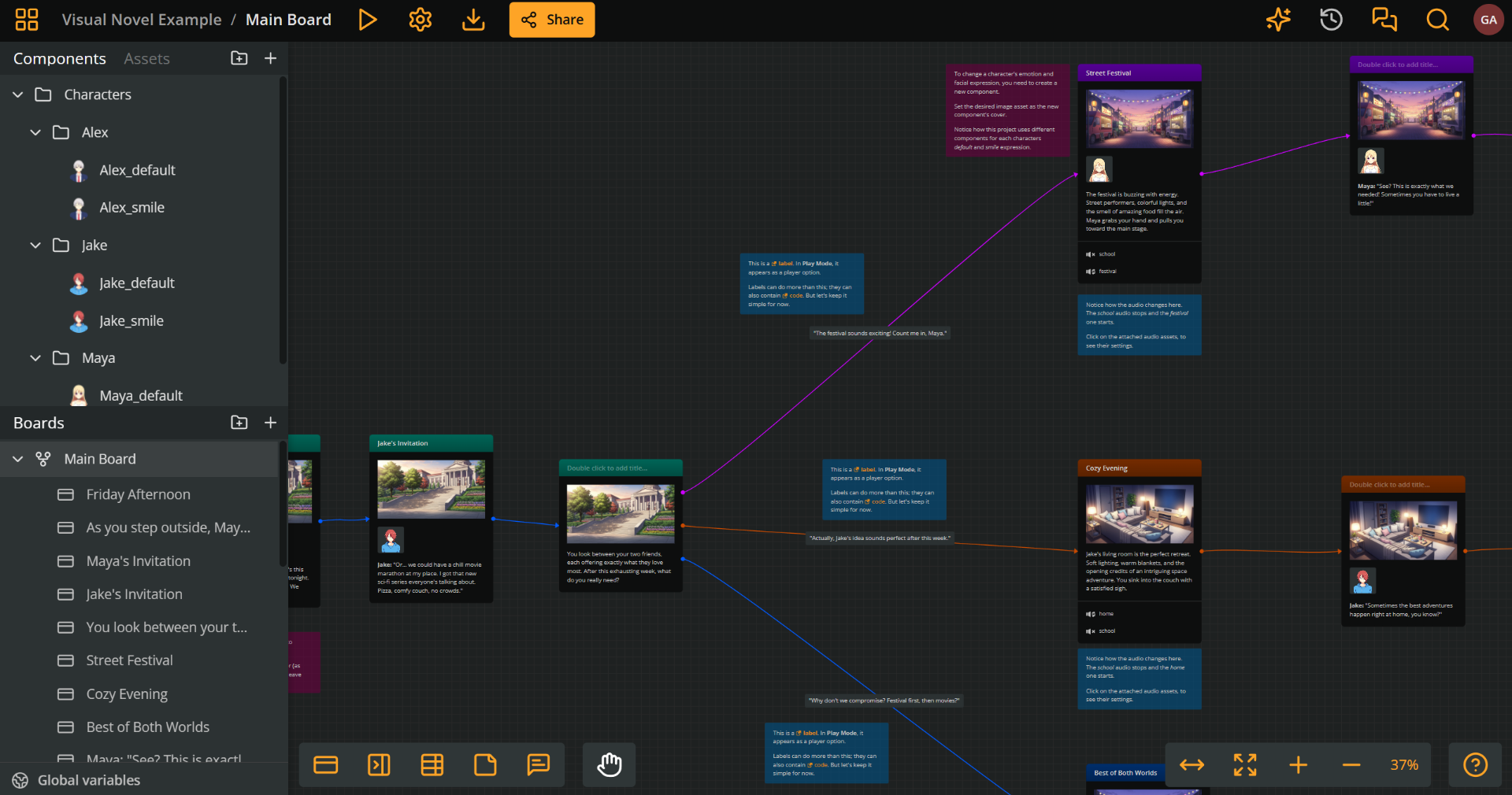Image resolution: width=1512 pixels, height=795 pixels.
Task: Collapse the Characters folder
Action: pyautogui.click(x=17, y=94)
